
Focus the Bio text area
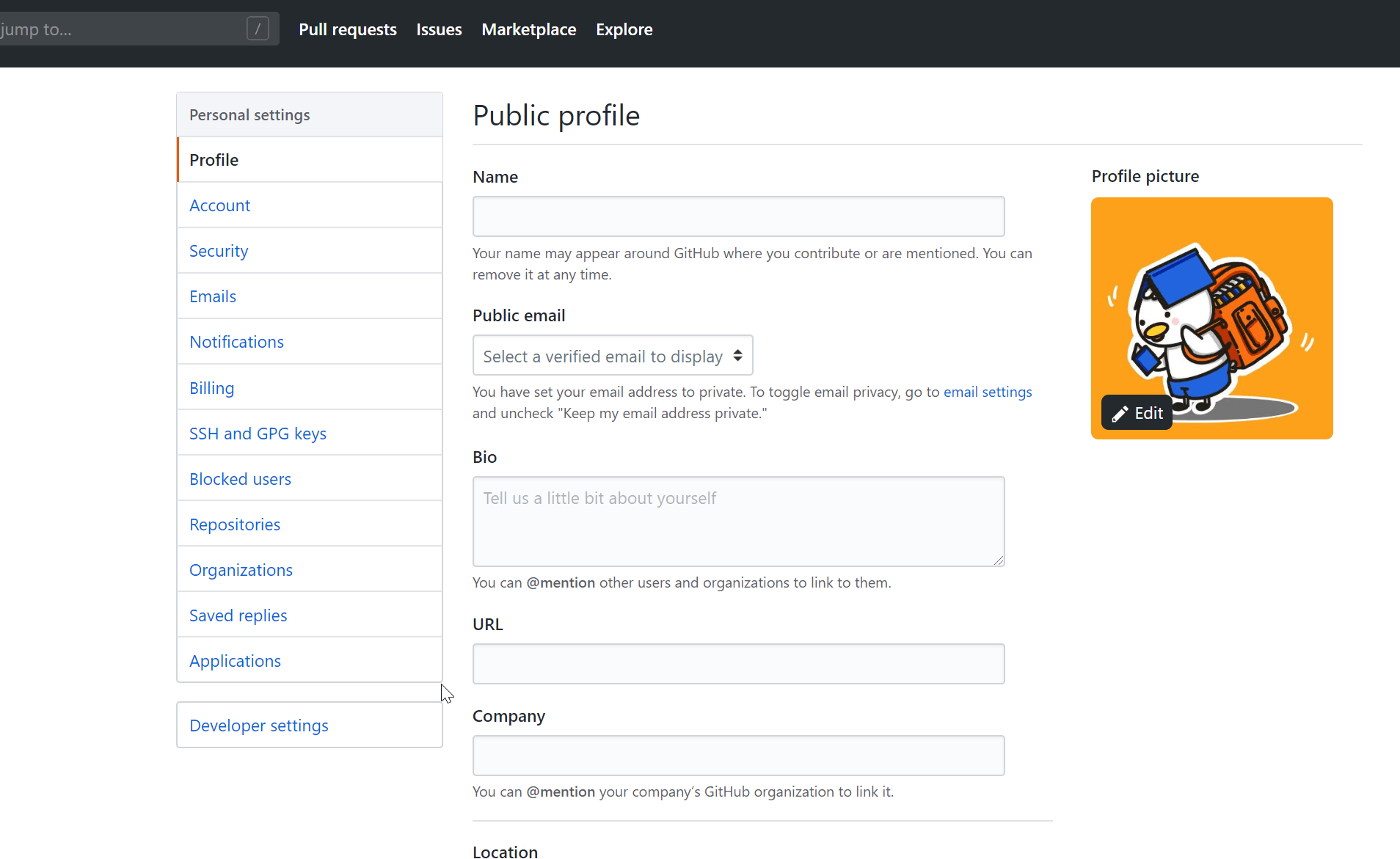click(x=738, y=522)
